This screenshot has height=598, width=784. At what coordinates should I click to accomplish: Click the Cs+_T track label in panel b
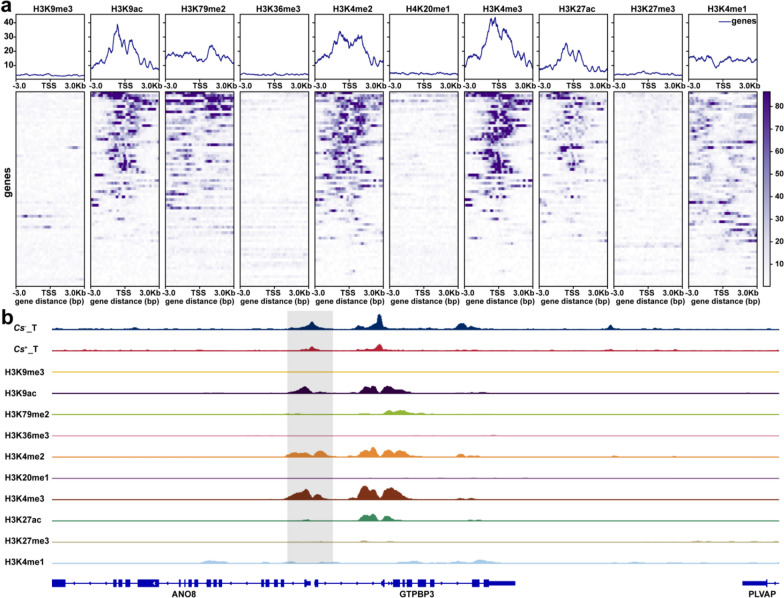26,349
